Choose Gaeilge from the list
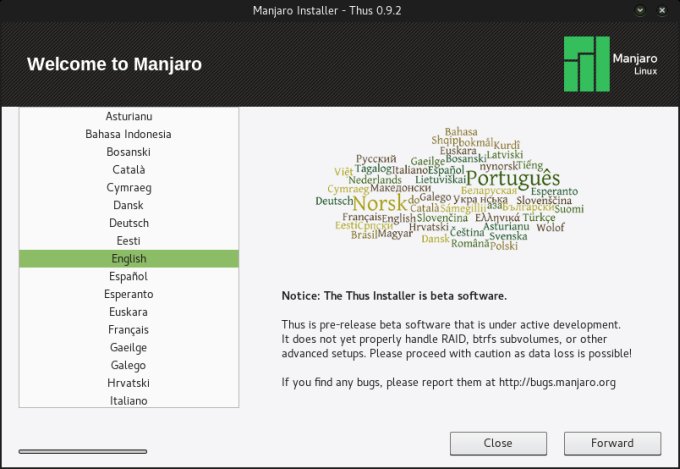This screenshot has height=469, width=680. (x=129, y=348)
